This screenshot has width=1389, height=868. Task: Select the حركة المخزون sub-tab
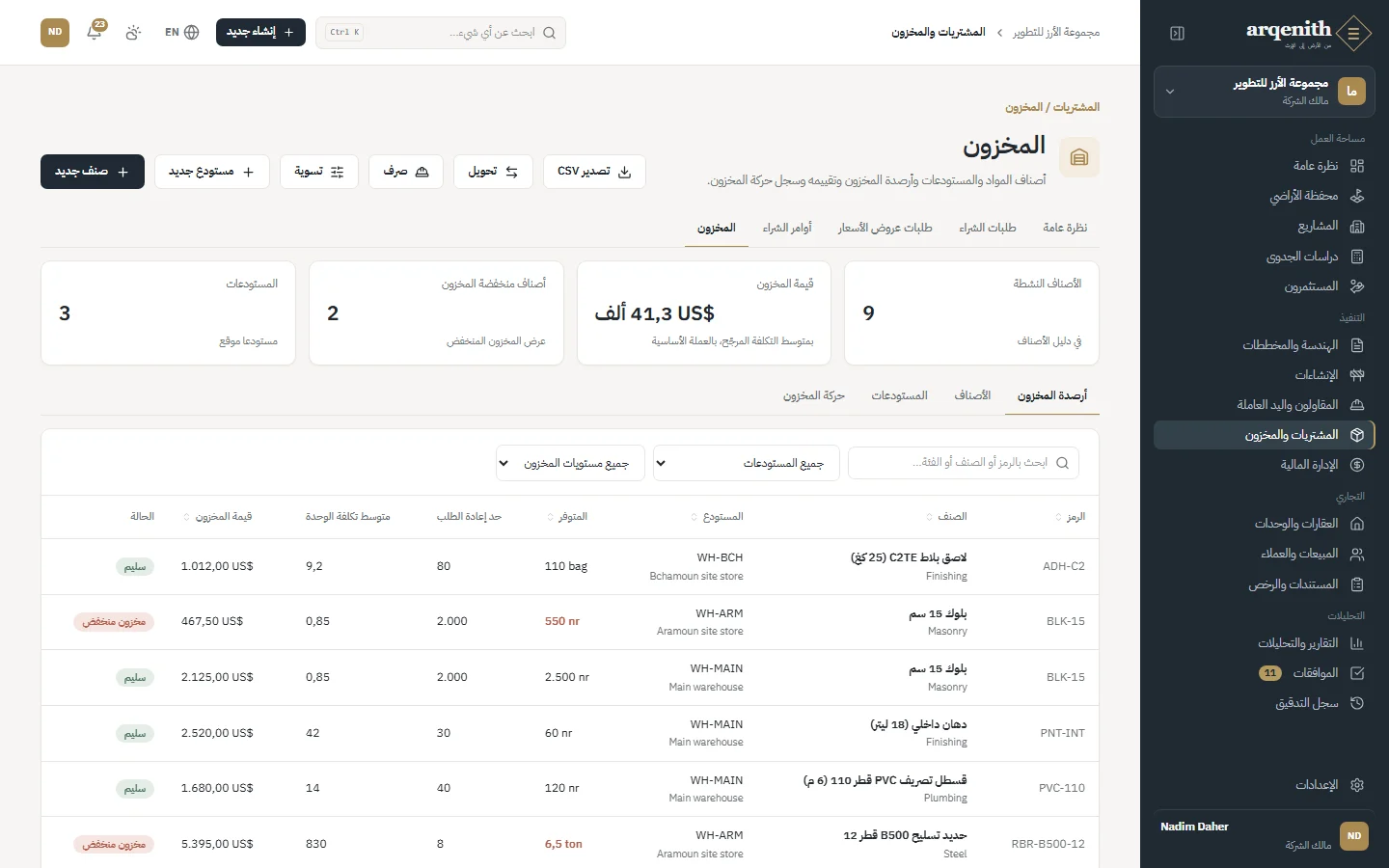click(814, 395)
